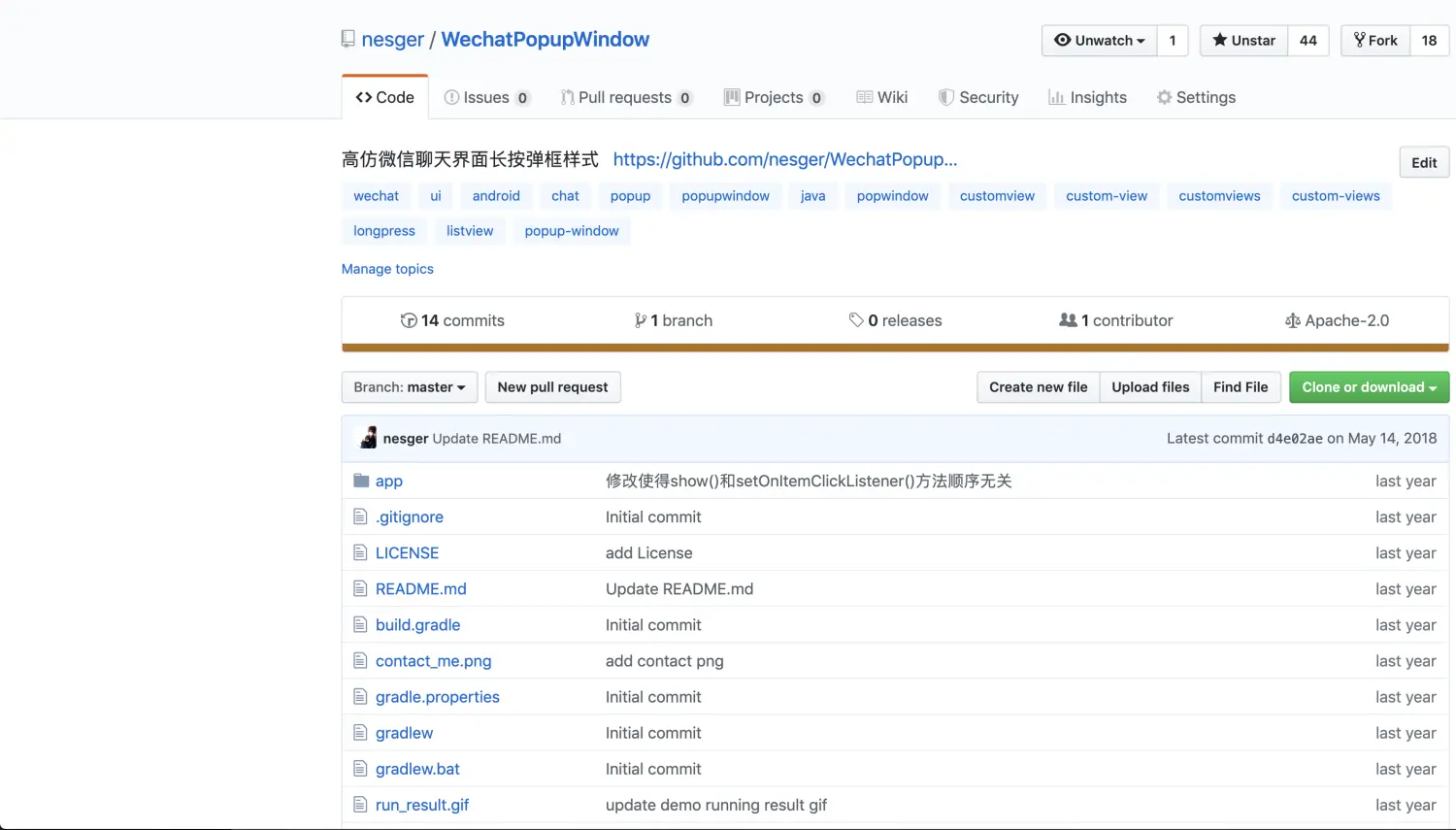
Task: Switch to the Code tab
Action: (x=385, y=97)
